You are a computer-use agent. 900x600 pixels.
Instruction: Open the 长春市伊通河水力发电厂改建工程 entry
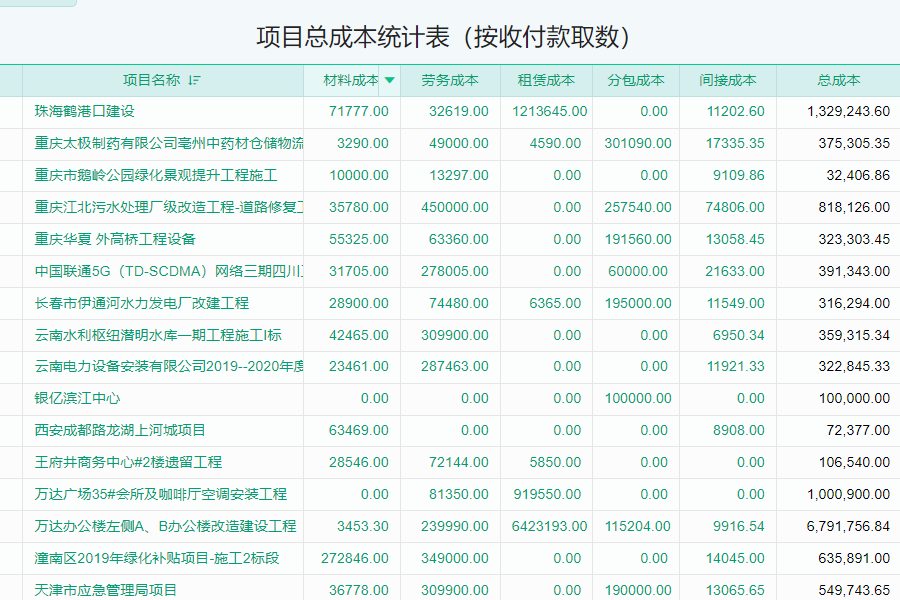tap(142, 303)
